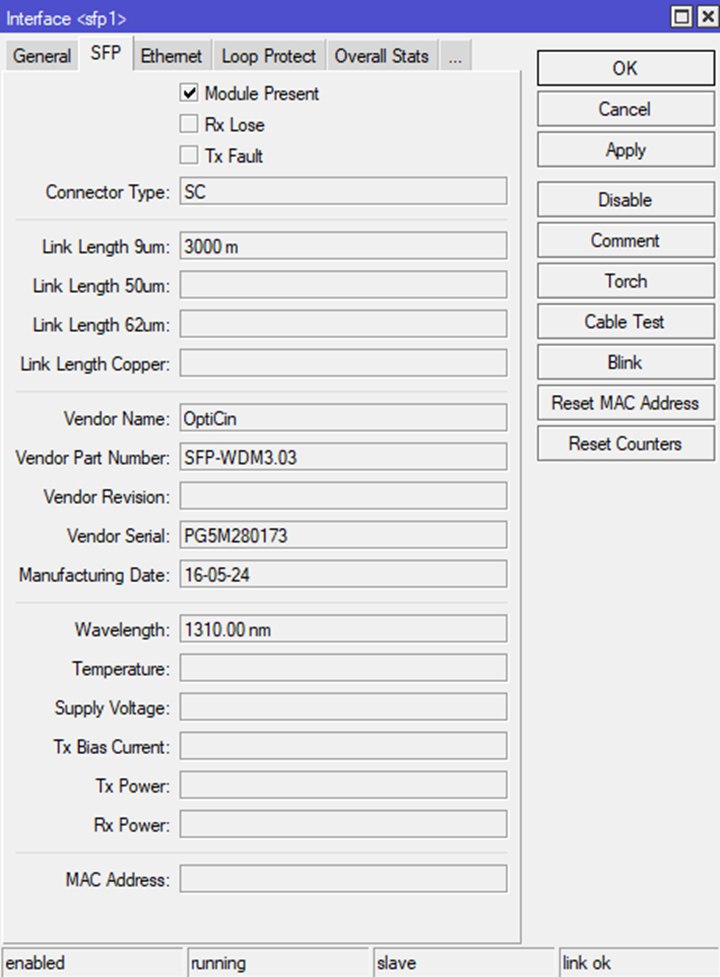The height and width of the screenshot is (977, 720).
Task: Select the SFP tab
Action: [105, 53]
